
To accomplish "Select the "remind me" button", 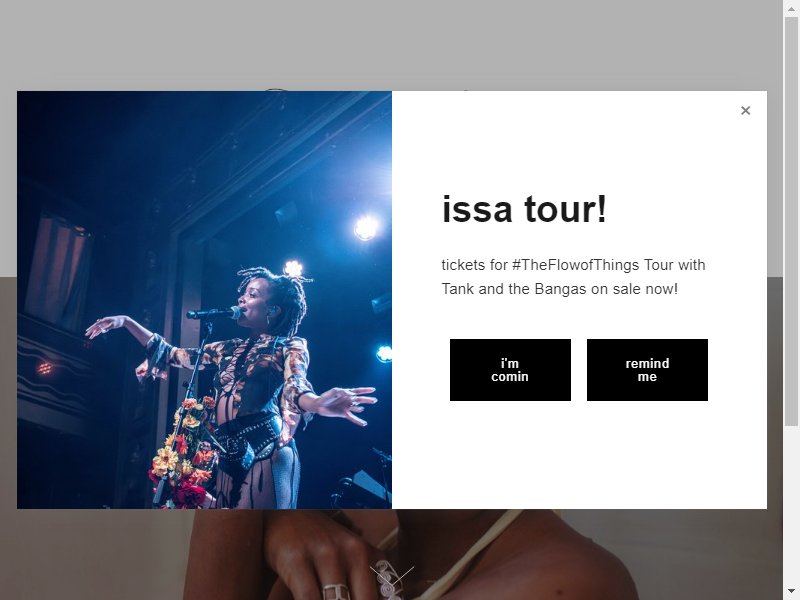I will 647,370.
